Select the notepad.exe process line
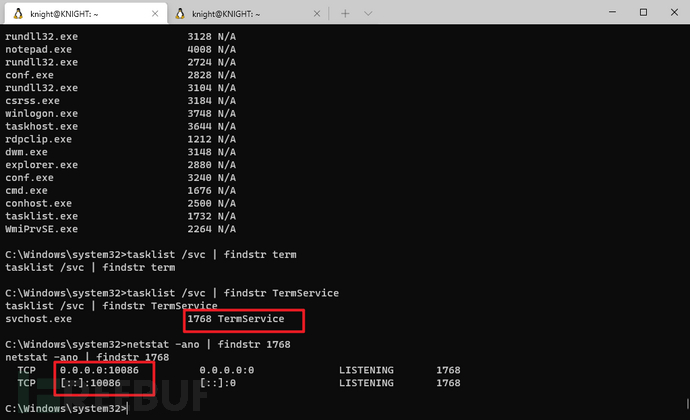Screen dimensions: 690x420 121,49
